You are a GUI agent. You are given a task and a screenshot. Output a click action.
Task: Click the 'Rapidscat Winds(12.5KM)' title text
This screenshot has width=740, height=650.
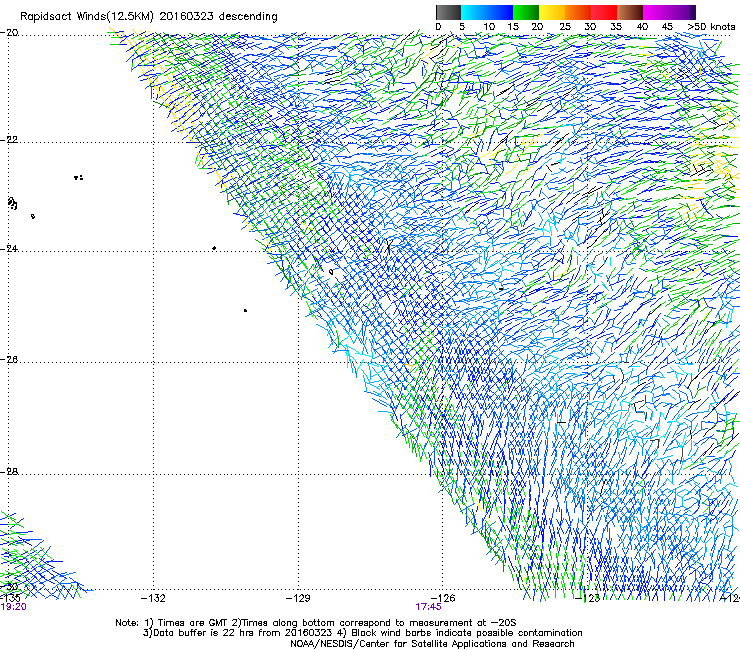coord(87,17)
